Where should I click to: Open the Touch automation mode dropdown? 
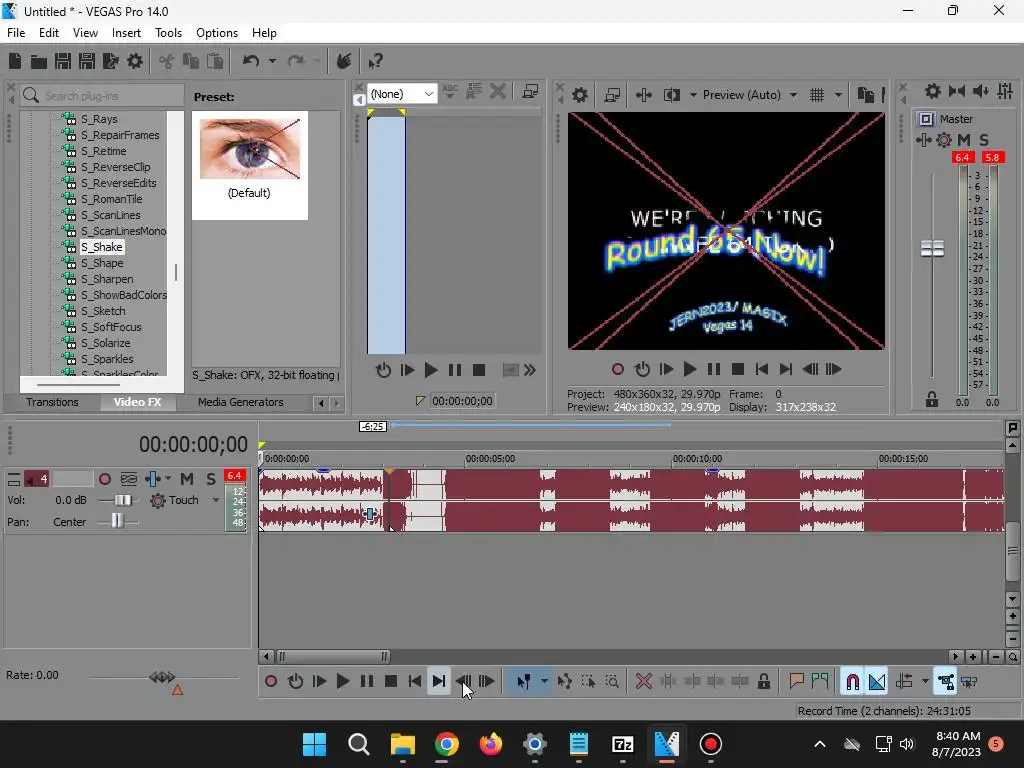click(216, 500)
